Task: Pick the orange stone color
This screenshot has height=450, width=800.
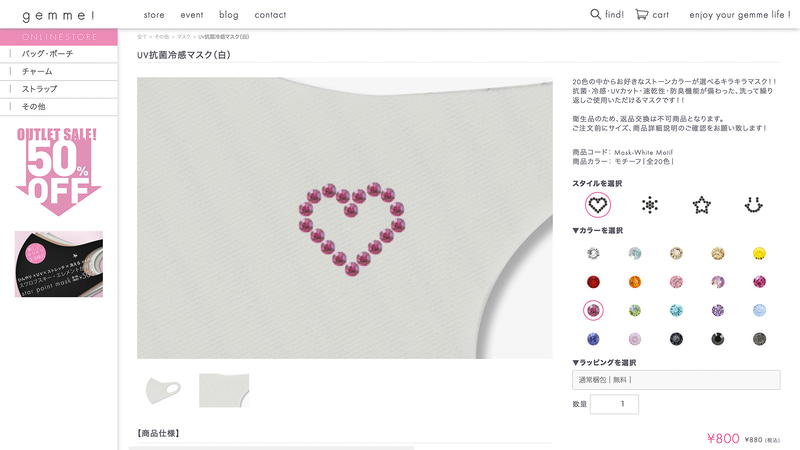Action: [634, 282]
